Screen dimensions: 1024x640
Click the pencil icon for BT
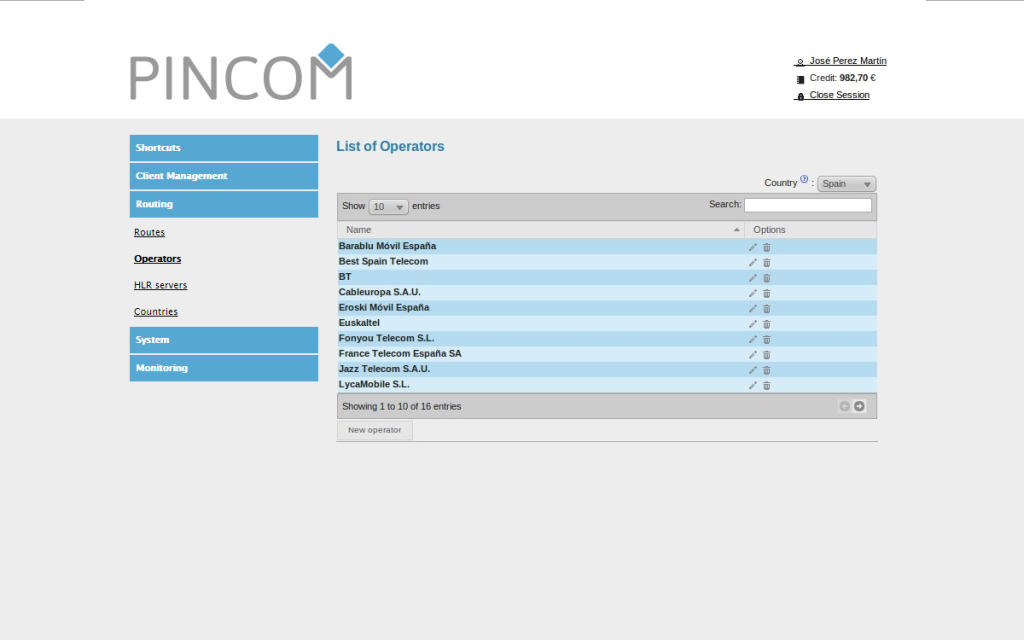tap(752, 278)
